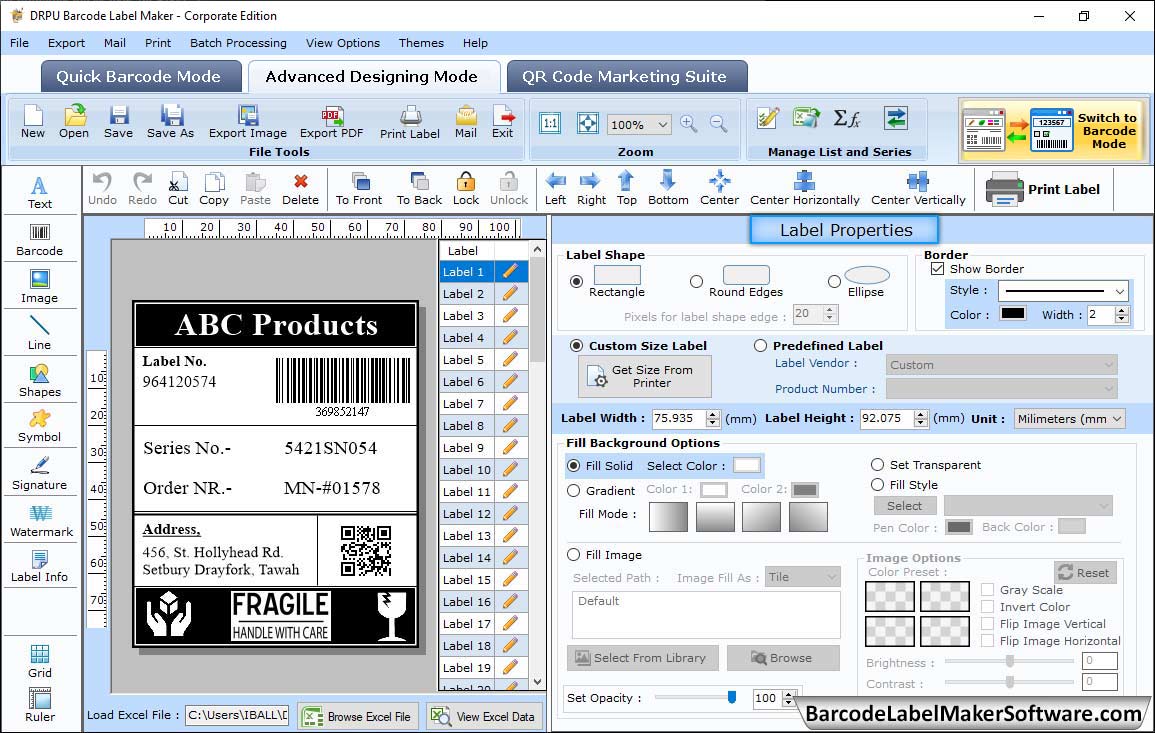Open the Label Info tool
The width and height of the screenshot is (1155, 733).
(x=40, y=566)
